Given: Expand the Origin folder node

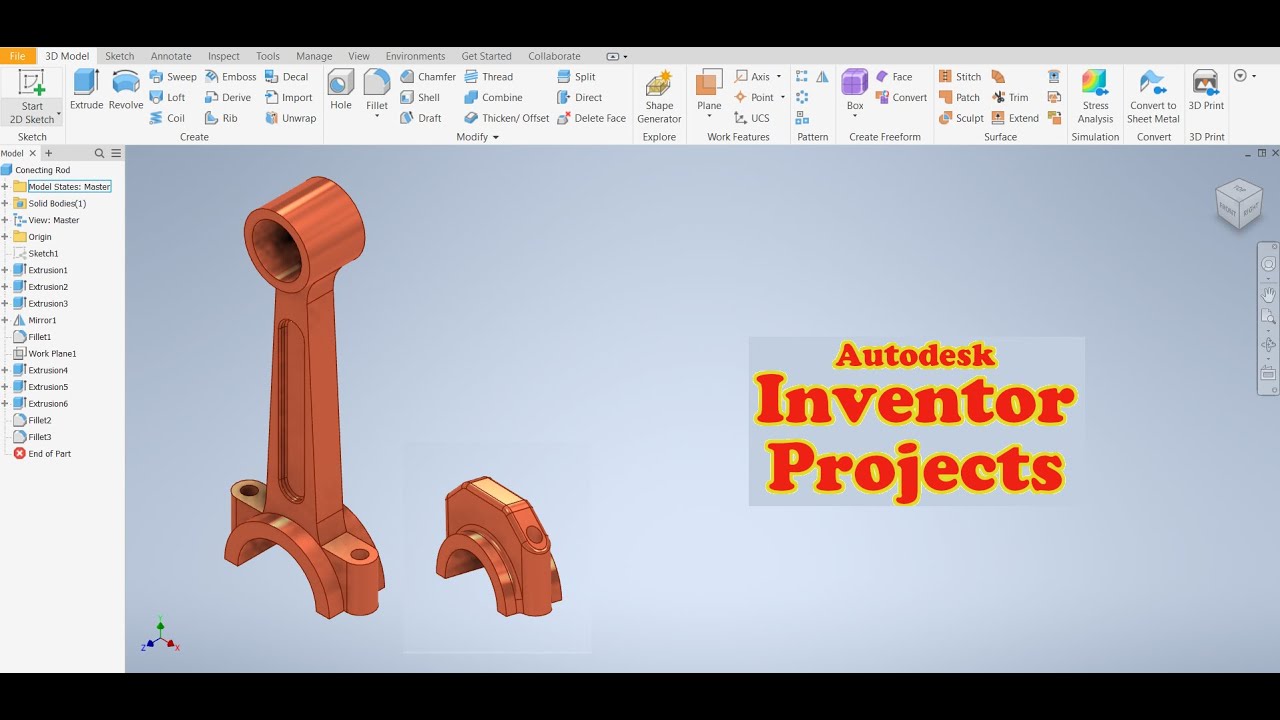Looking at the screenshot, I should [5, 237].
